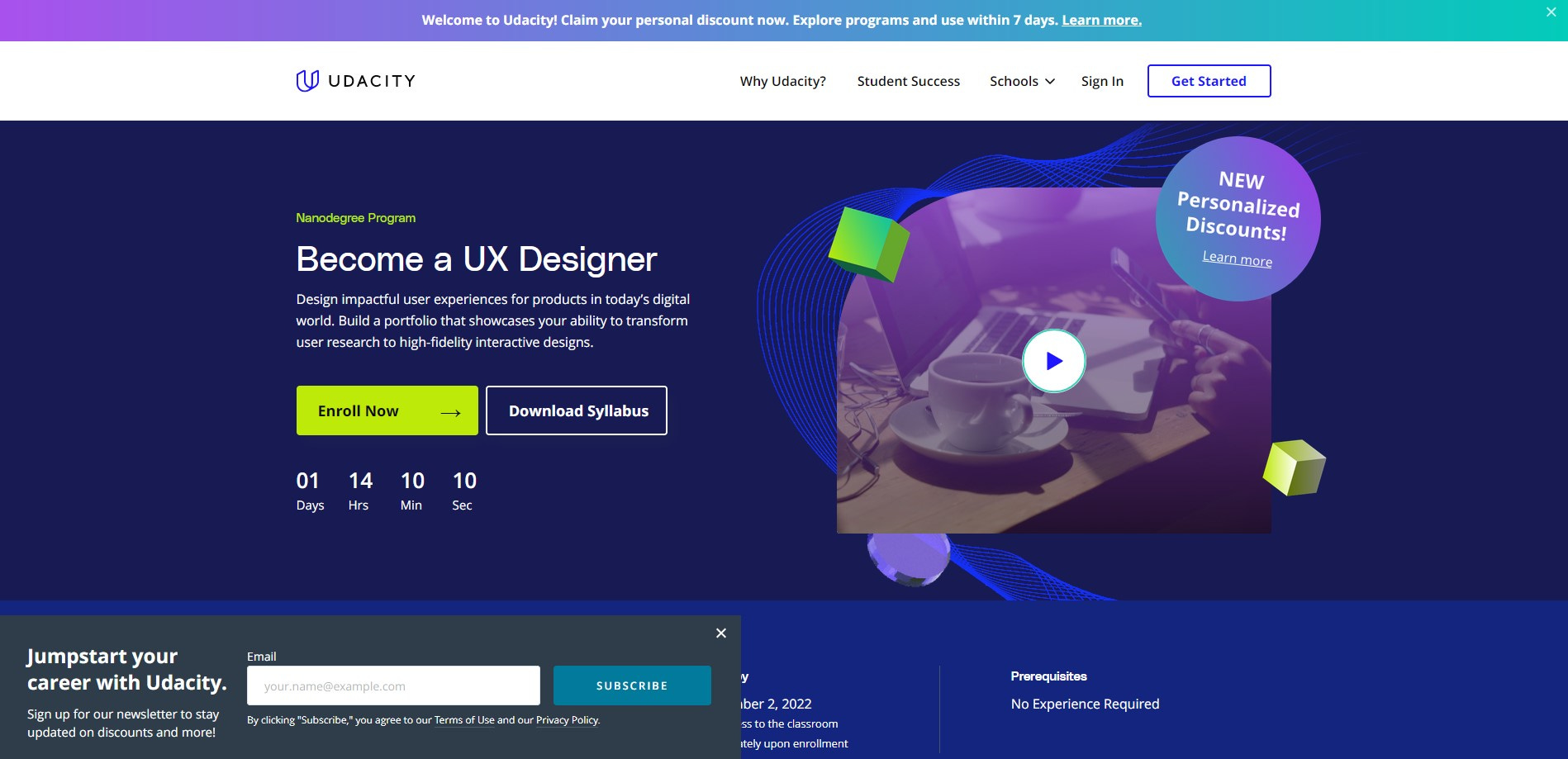
Task: Expand the Schools dropdown menu
Action: click(x=1022, y=81)
